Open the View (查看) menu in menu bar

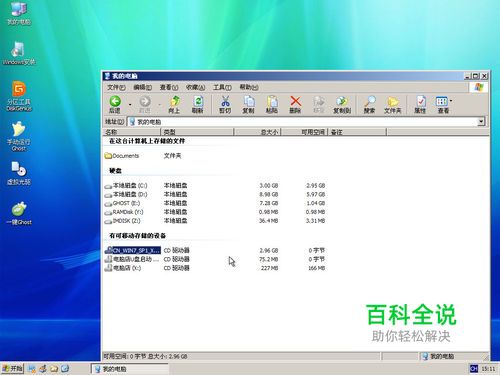(x=169, y=87)
